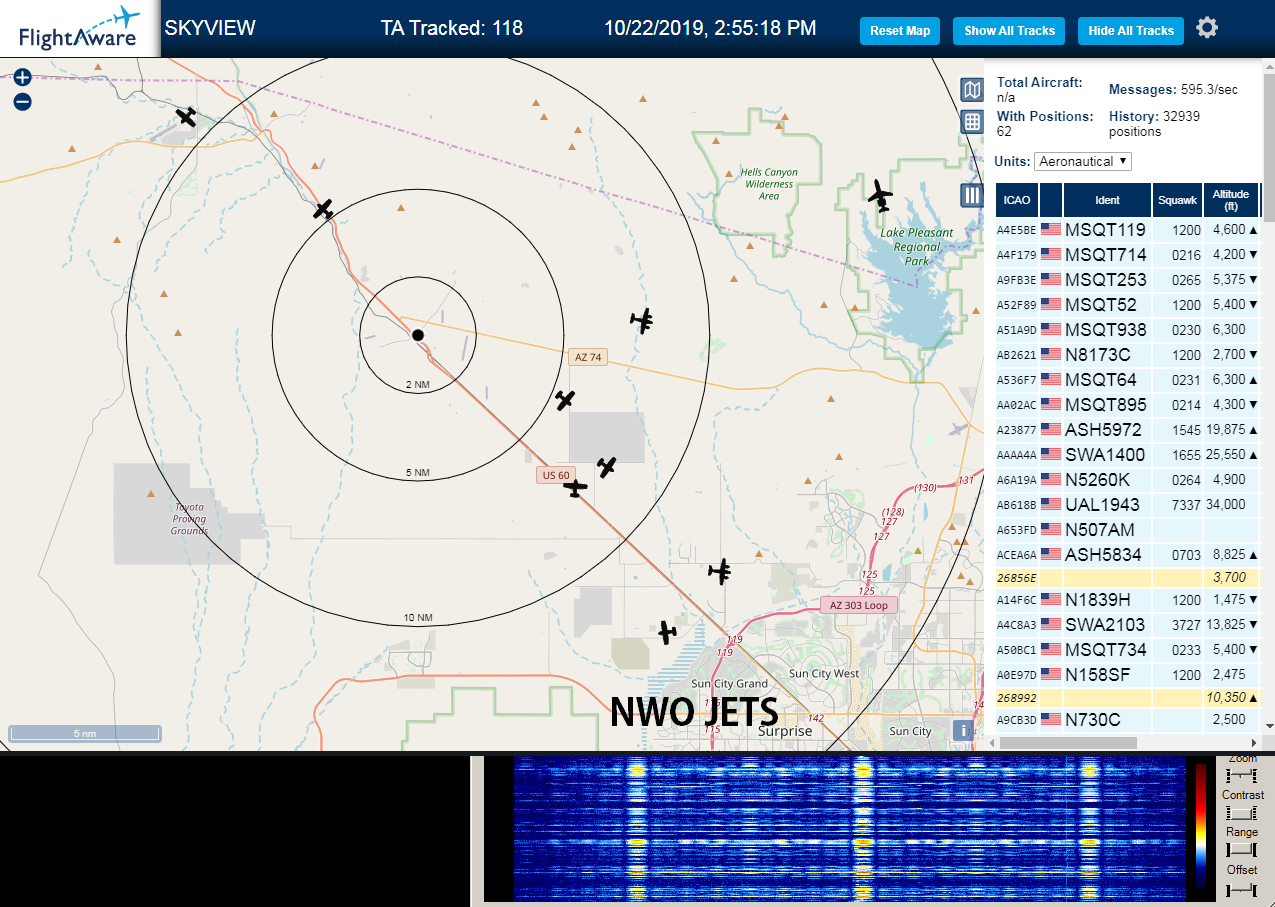The width and height of the screenshot is (1275, 907).
Task: Select the aircraft on the road northwest of receiver
Action: pyautogui.click(x=323, y=209)
